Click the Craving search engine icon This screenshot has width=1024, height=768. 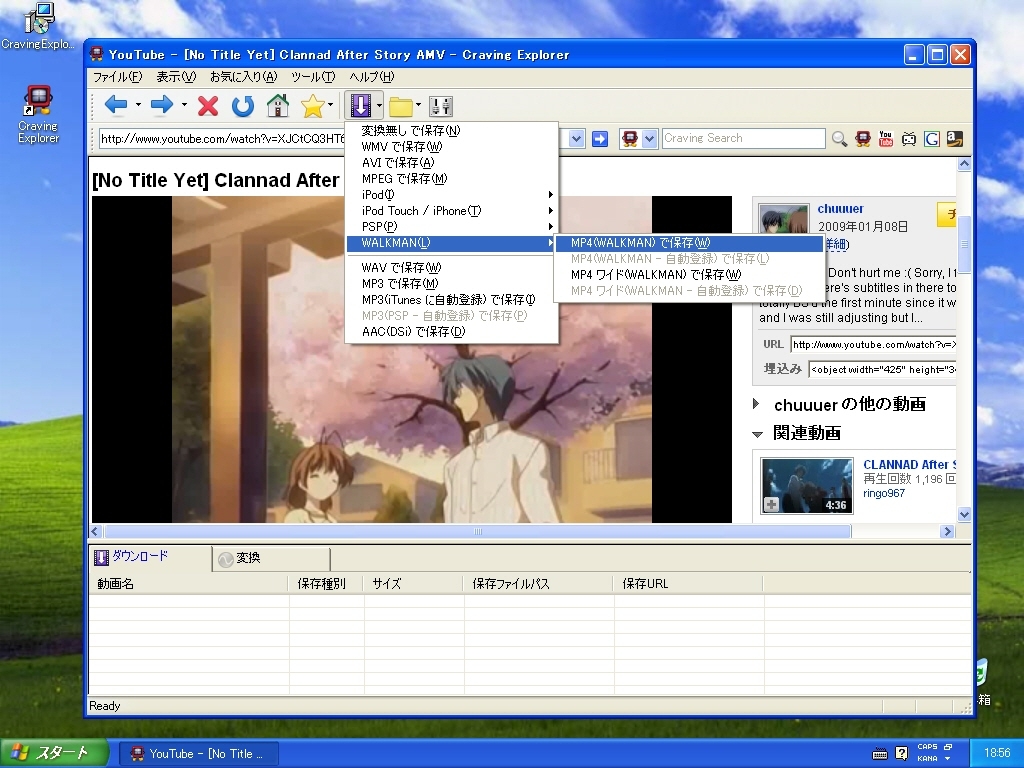click(x=630, y=138)
